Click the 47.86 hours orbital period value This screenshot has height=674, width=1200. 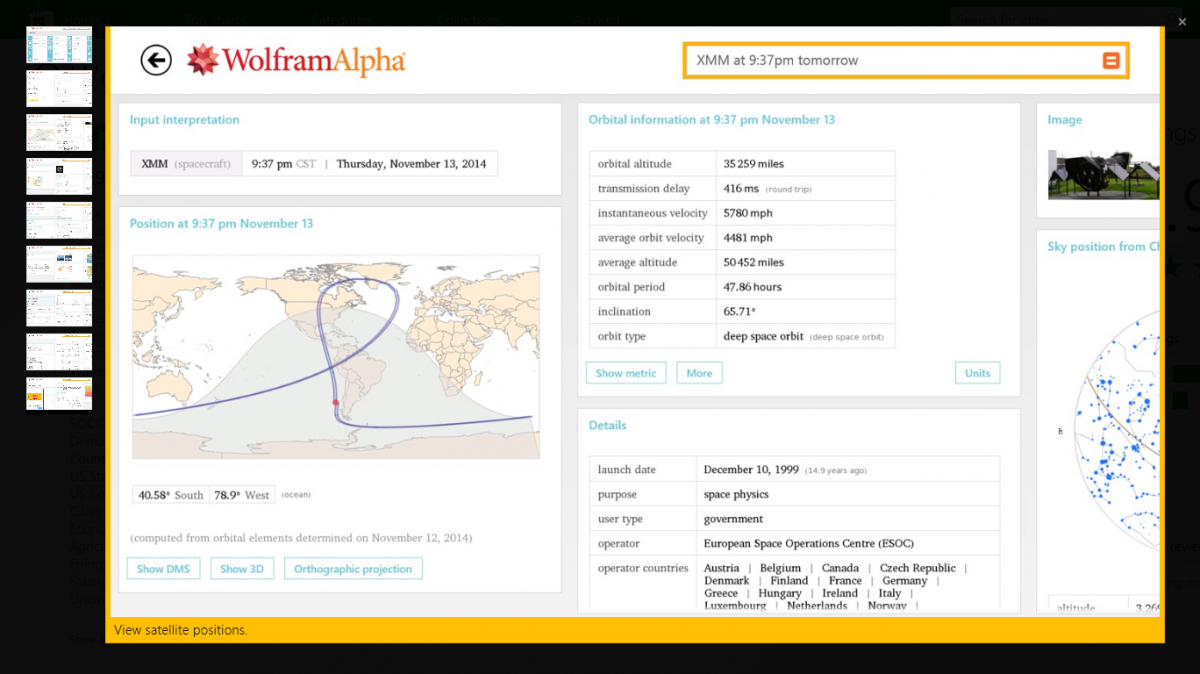click(x=752, y=287)
